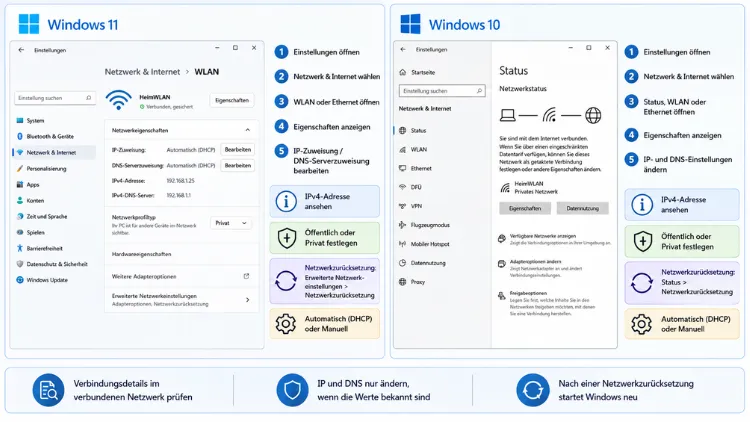Image resolution: width=750 pixels, height=422 pixels.
Task: Click the Status globe icon in Windows 10 sidebar
Action: [402, 130]
